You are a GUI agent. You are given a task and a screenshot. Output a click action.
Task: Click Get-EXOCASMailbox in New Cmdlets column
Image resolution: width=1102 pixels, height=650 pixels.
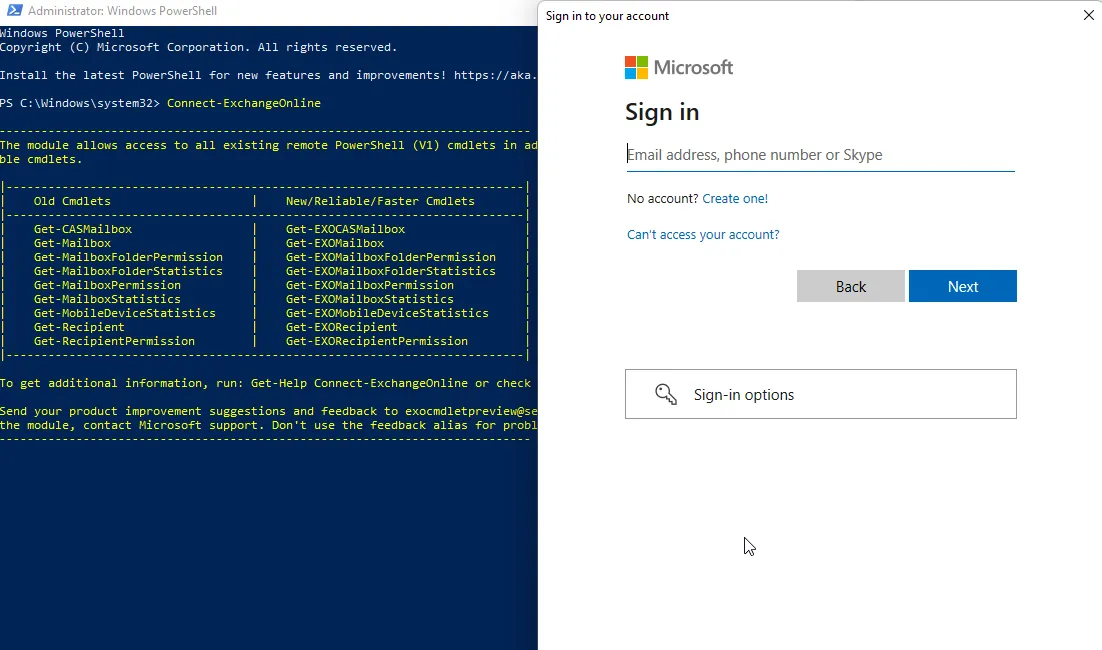[x=345, y=229]
